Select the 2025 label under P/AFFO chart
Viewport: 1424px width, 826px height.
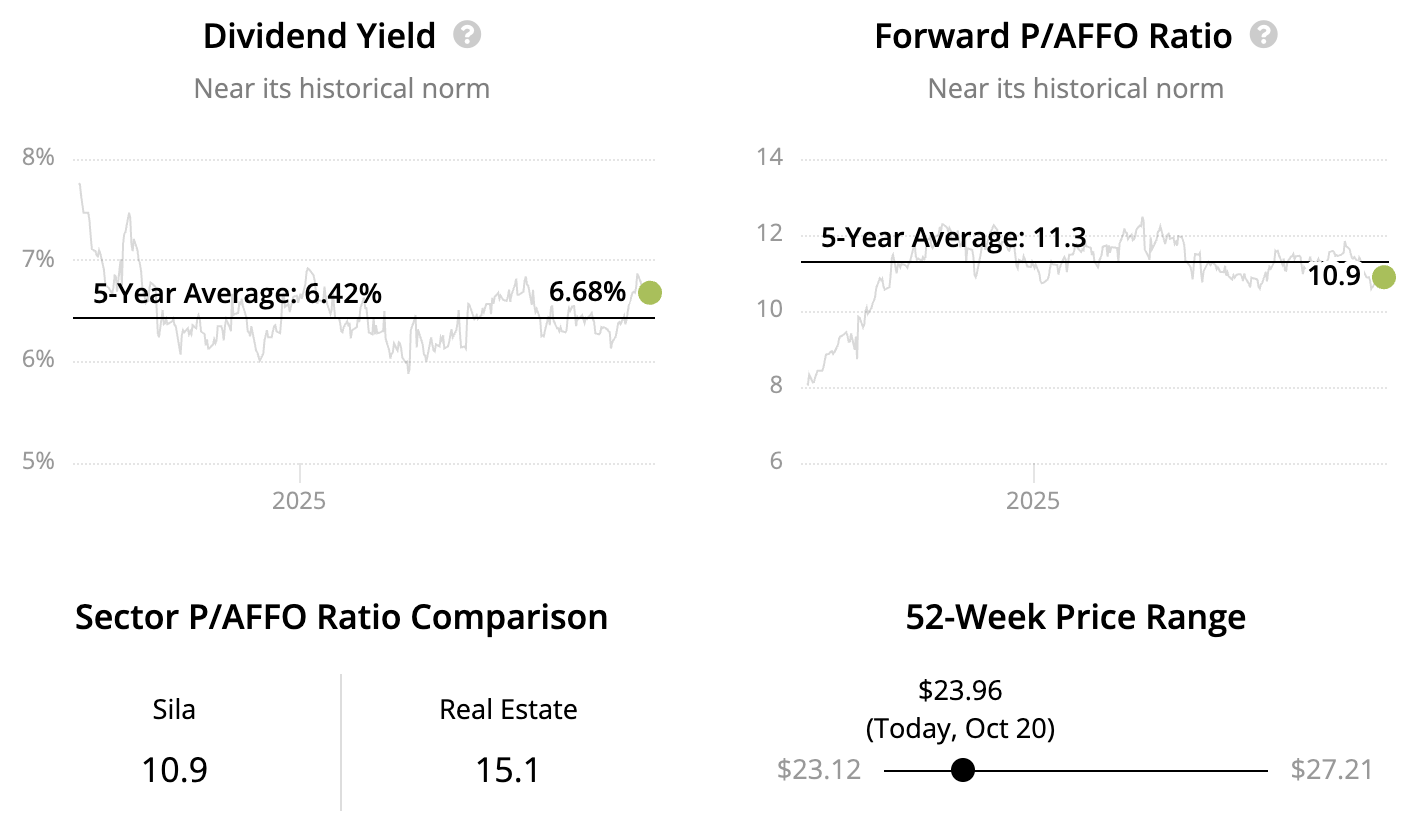[x=1033, y=499]
